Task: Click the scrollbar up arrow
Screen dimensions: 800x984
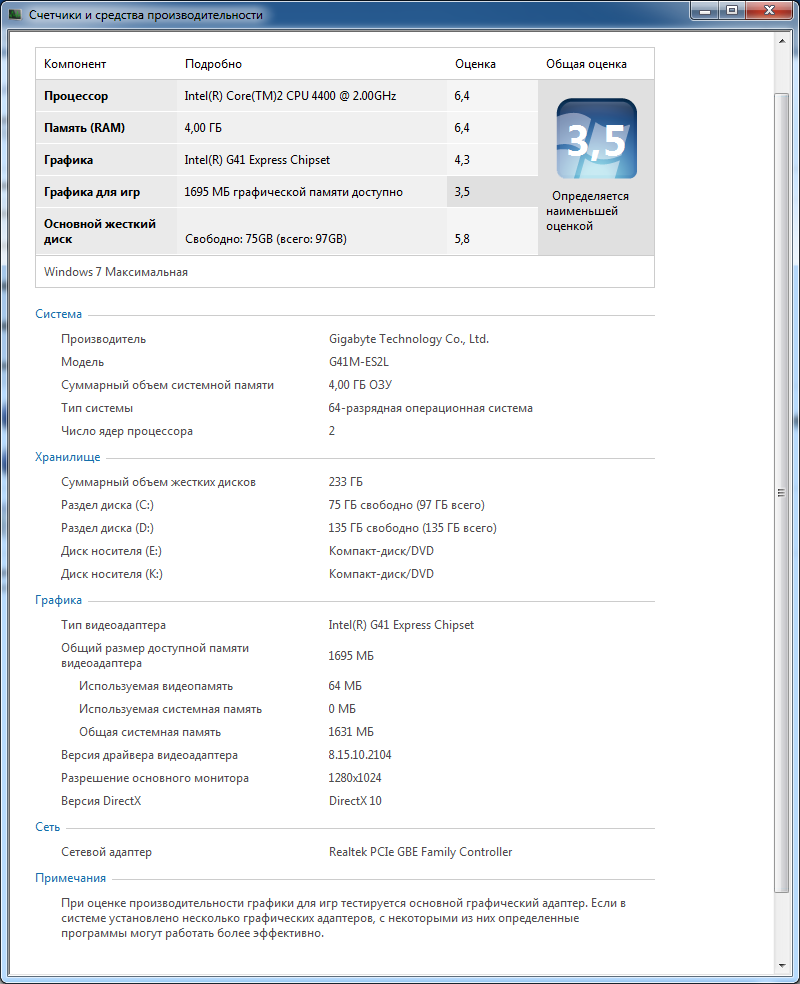Action: click(x=782, y=41)
